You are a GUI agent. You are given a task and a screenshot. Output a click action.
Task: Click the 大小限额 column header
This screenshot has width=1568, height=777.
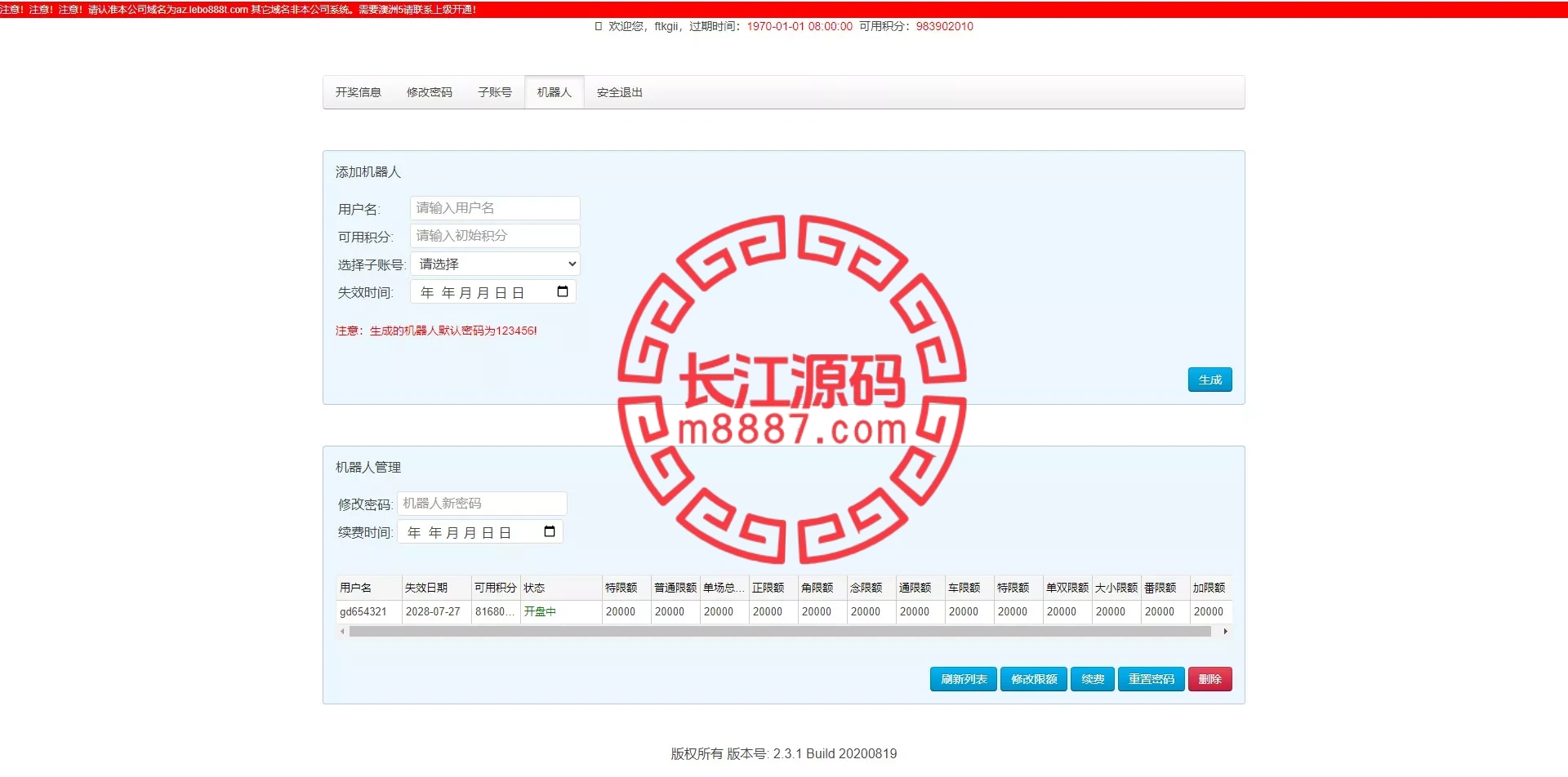(x=1116, y=588)
